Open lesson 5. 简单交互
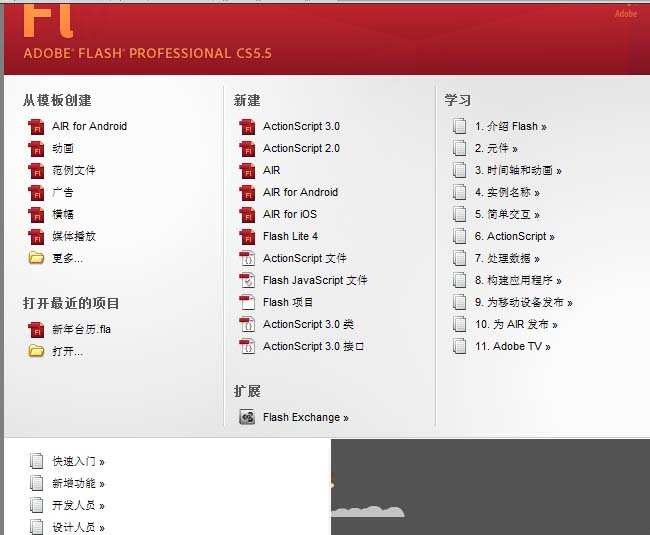Image resolution: width=650 pixels, height=535 pixels. coord(507,214)
